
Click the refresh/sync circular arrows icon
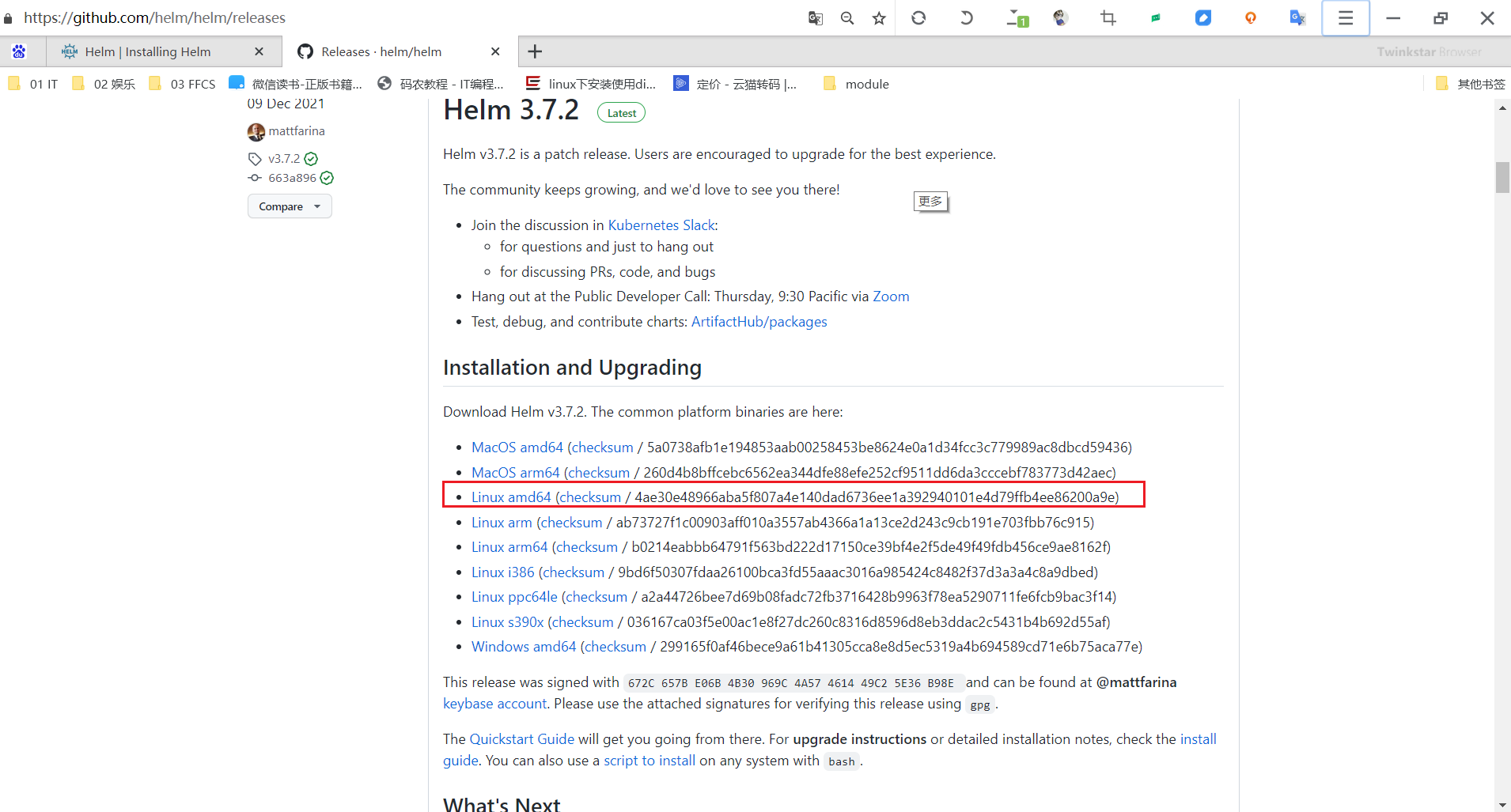pyautogui.click(x=918, y=17)
